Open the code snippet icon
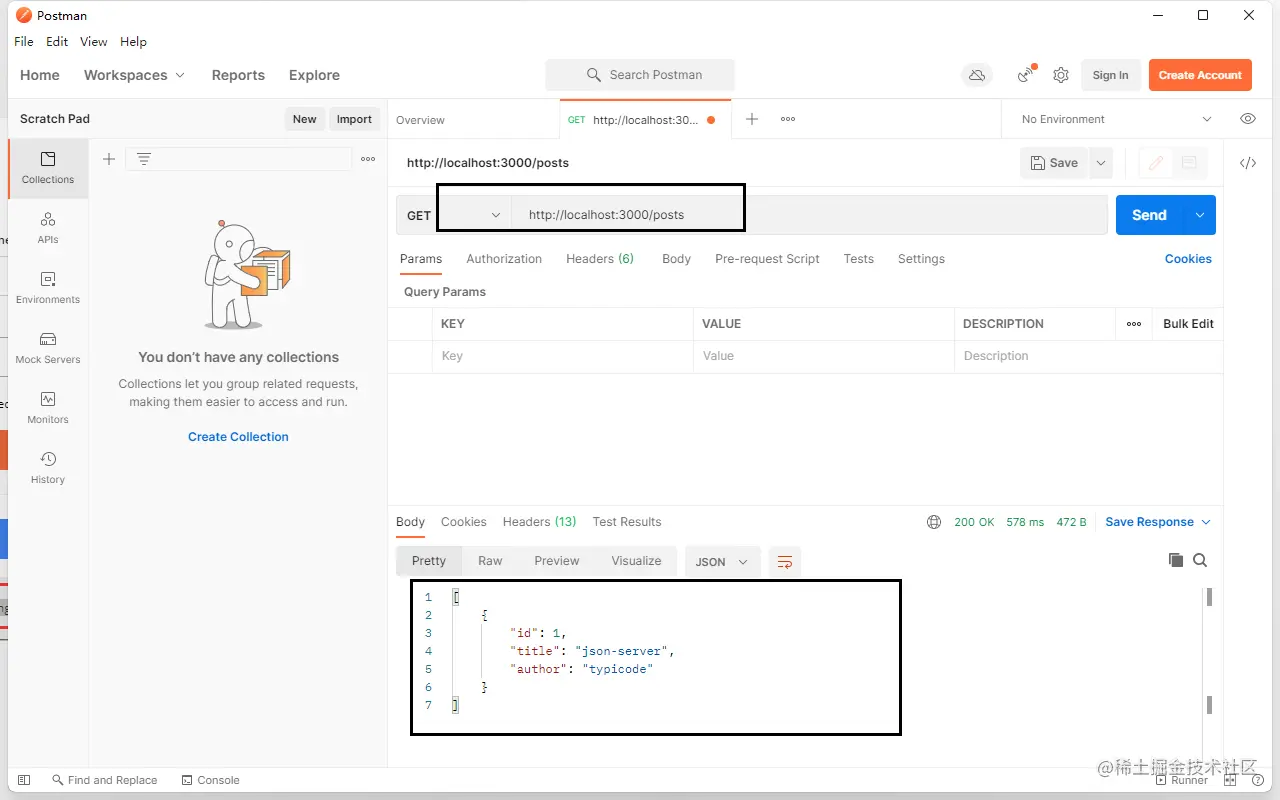The image size is (1280, 800). point(1248,163)
